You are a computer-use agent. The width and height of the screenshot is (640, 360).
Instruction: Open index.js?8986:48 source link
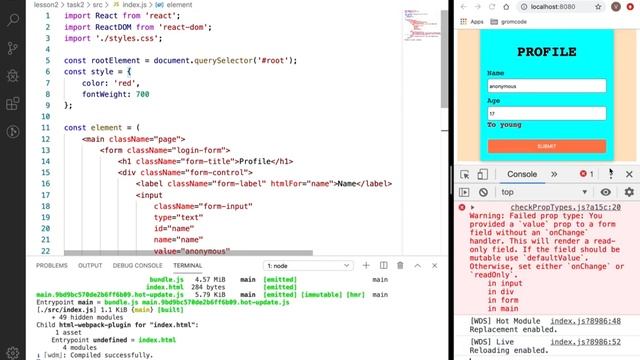coord(585,321)
